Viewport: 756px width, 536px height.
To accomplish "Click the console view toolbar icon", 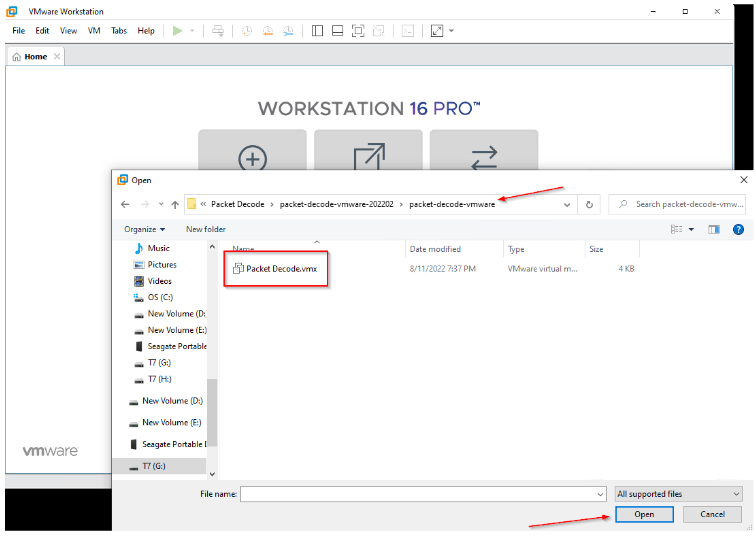I will pyautogui.click(x=408, y=31).
